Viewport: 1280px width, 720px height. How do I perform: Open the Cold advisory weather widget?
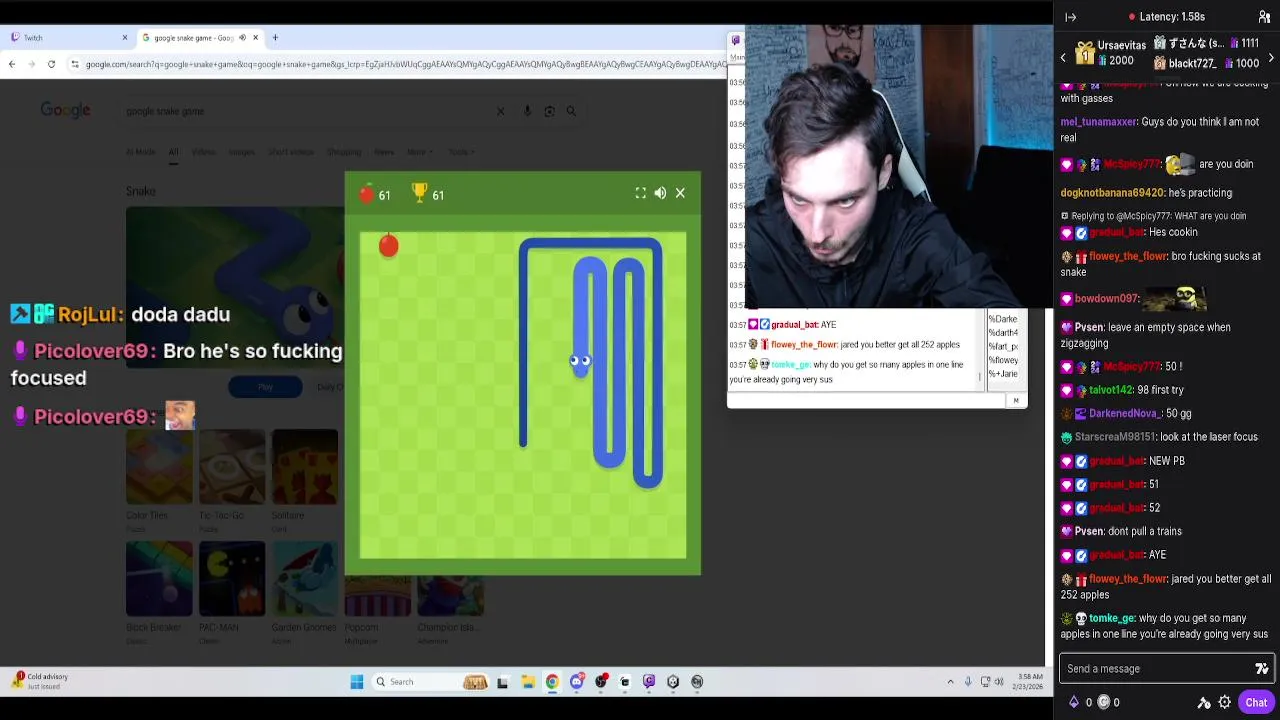40,681
